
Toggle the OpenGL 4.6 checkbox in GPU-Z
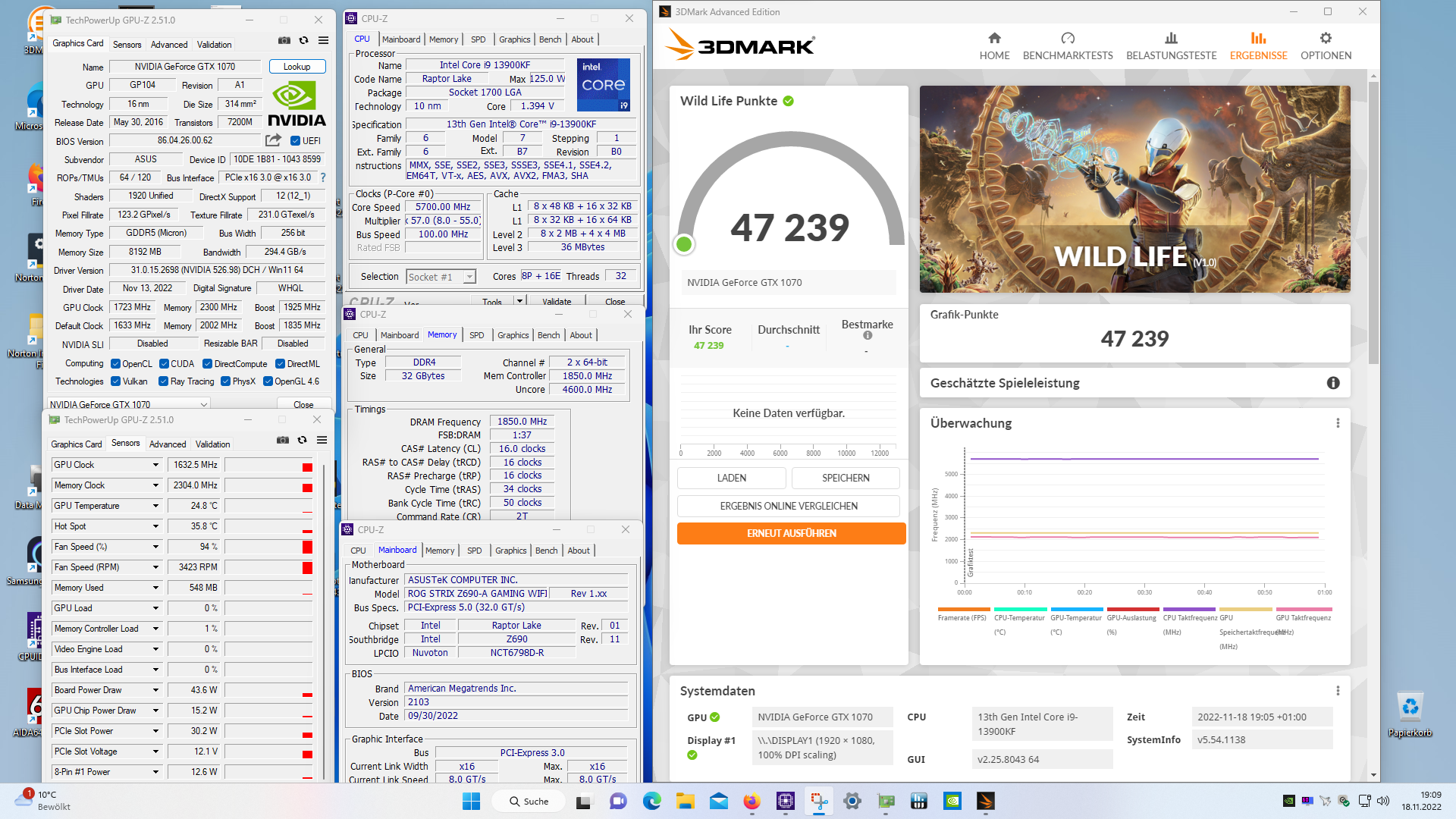pos(268,381)
